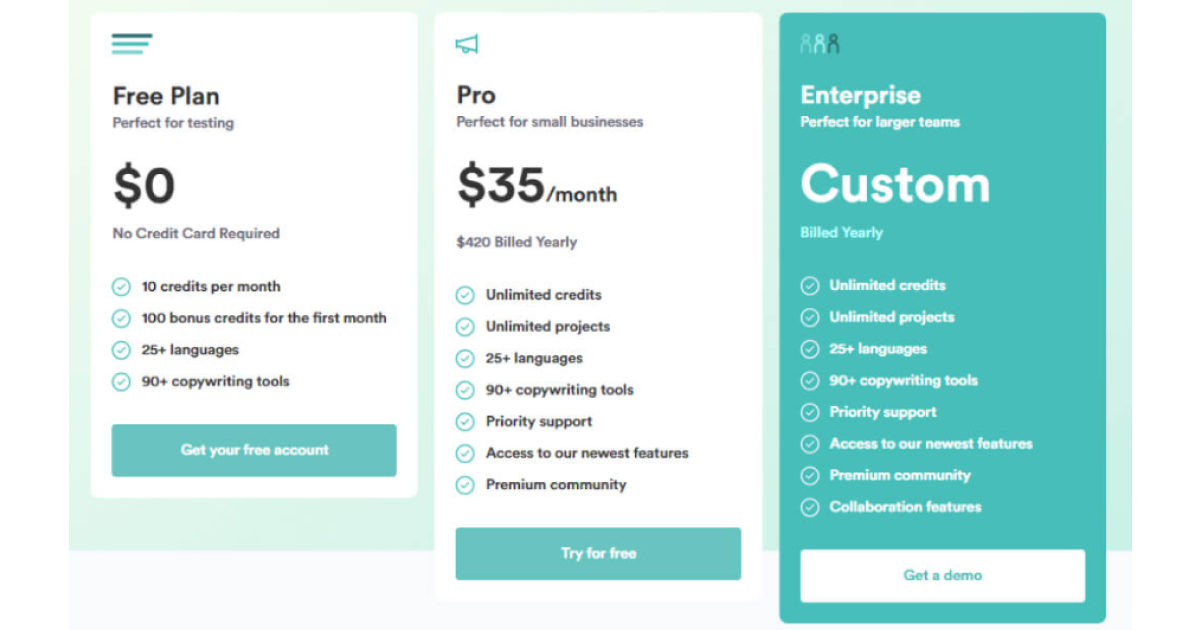
Task: Click checkmark next to Pro 'Unlimited credits'
Action: [465, 295]
